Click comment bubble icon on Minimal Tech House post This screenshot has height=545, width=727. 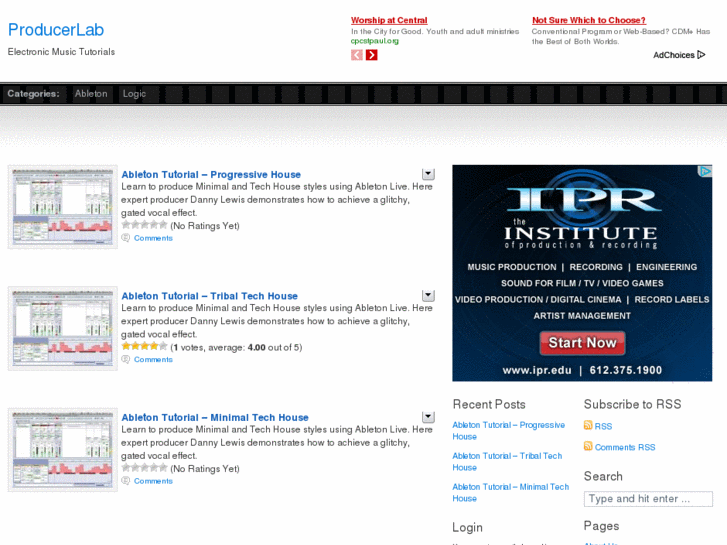[125, 481]
